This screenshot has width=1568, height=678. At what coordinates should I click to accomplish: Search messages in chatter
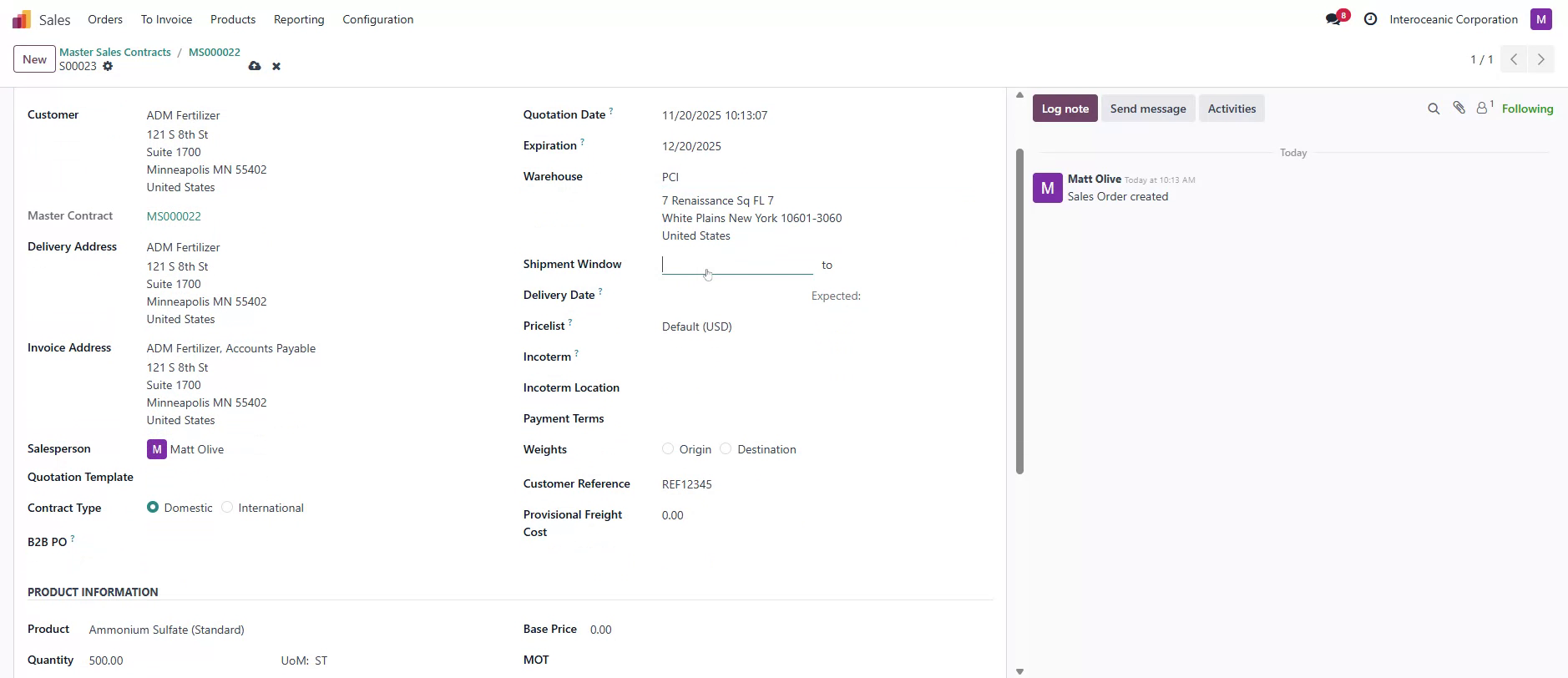click(1434, 109)
